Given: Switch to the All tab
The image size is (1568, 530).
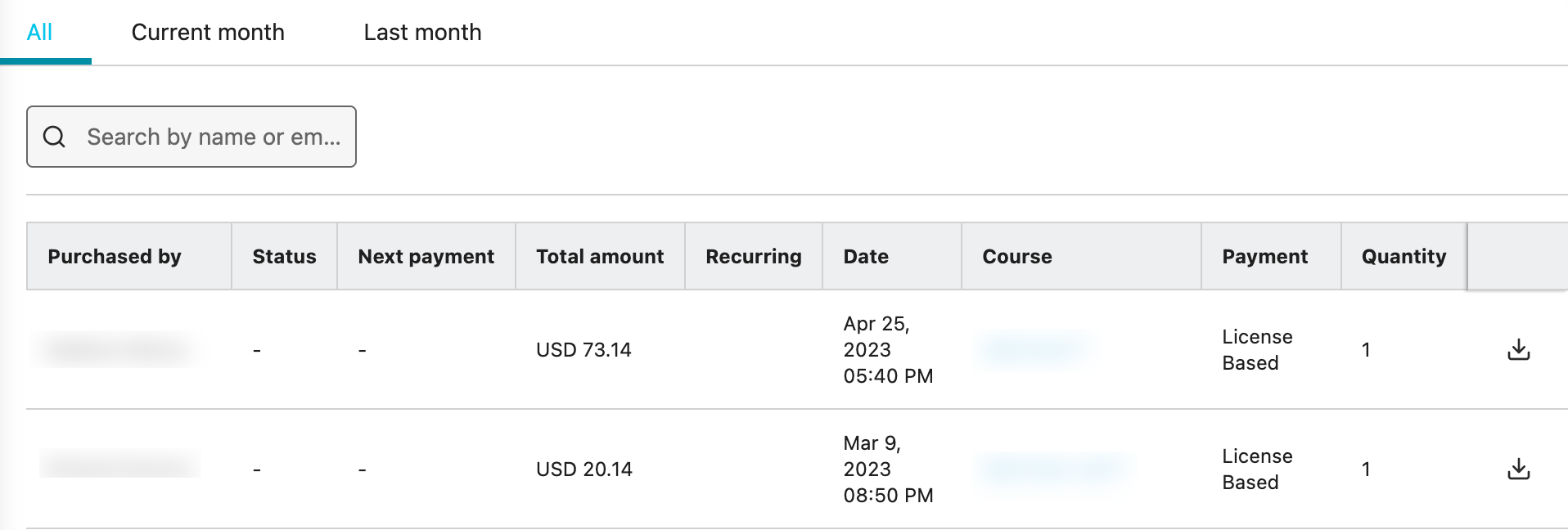Looking at the screenshot, I should tap(39, 33).
